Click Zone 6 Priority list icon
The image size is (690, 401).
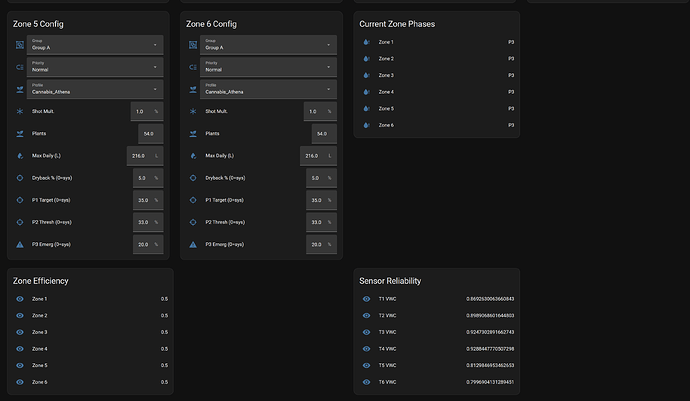193,67
